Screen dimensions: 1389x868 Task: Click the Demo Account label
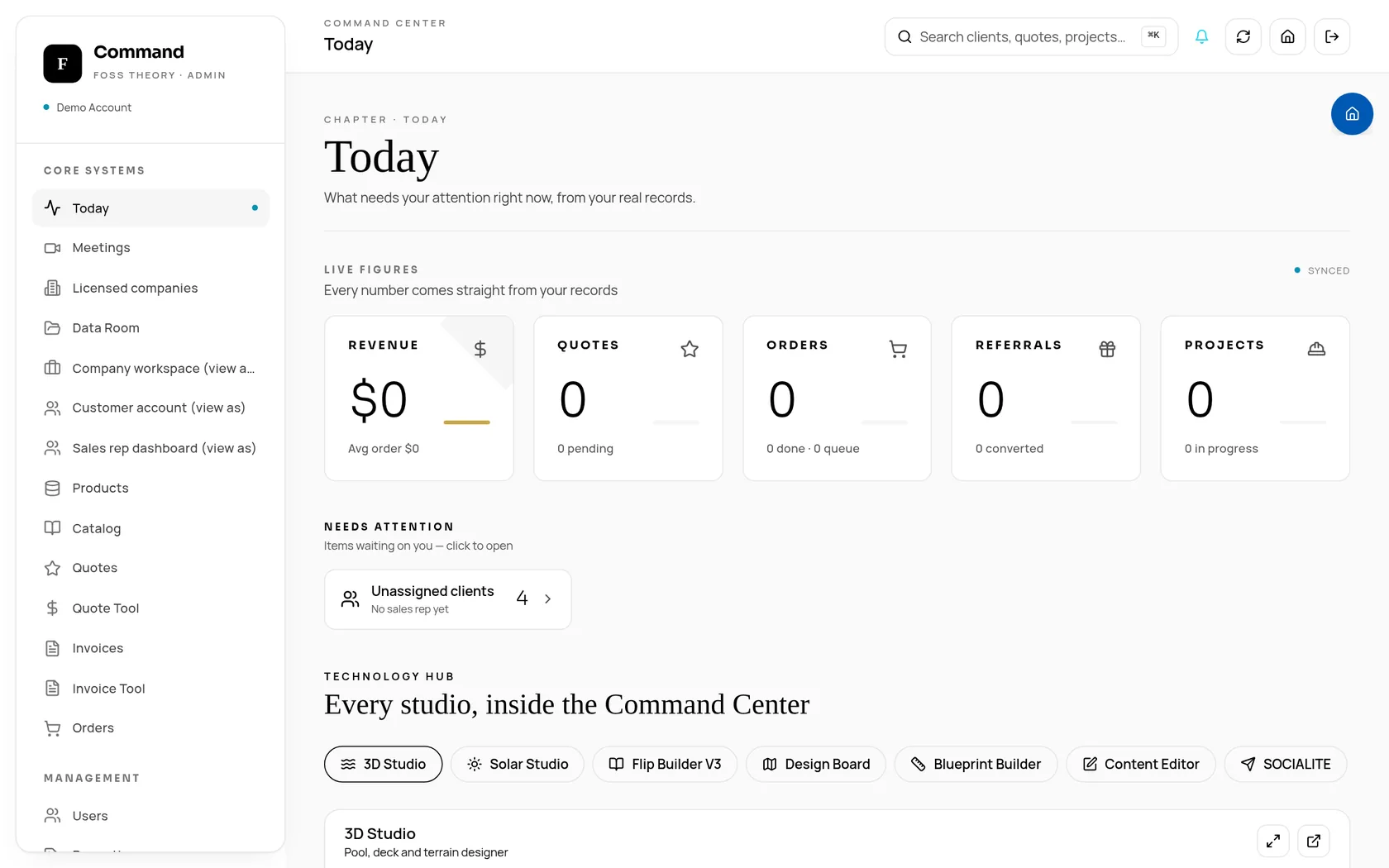[94, 107]
